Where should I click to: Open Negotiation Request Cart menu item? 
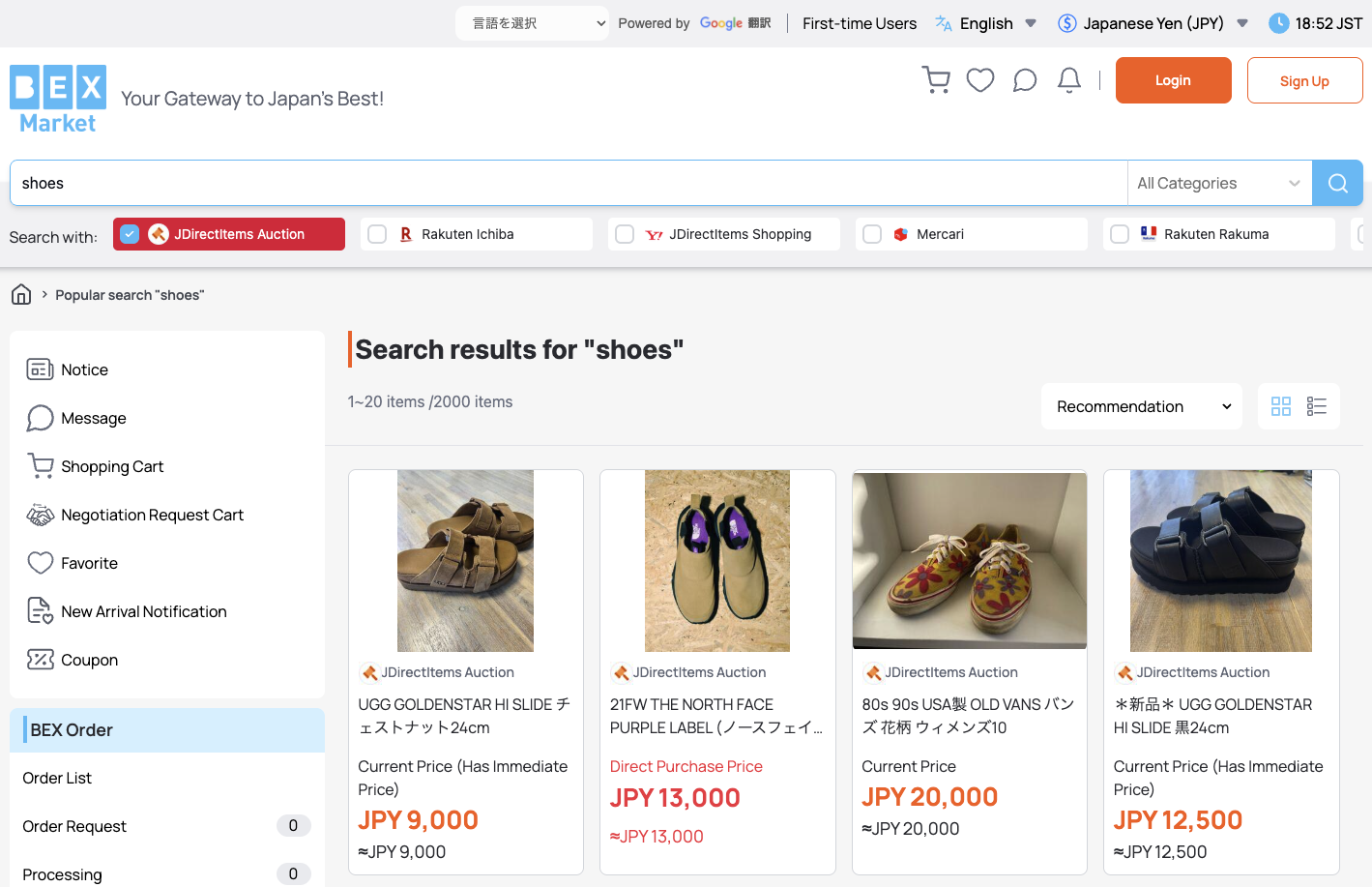click(152, 515)
